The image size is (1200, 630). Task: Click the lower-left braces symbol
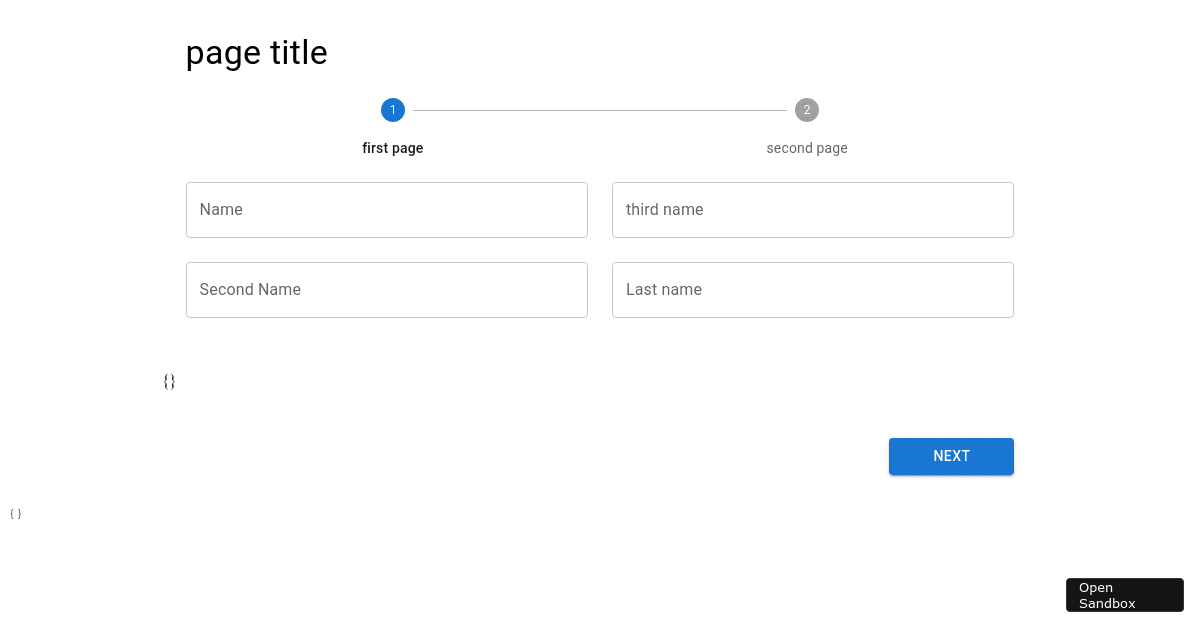(x=15, y=513)
